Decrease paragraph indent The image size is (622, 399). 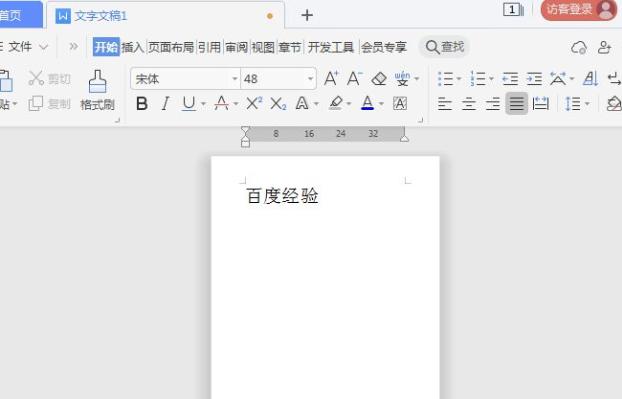(510, 79)
